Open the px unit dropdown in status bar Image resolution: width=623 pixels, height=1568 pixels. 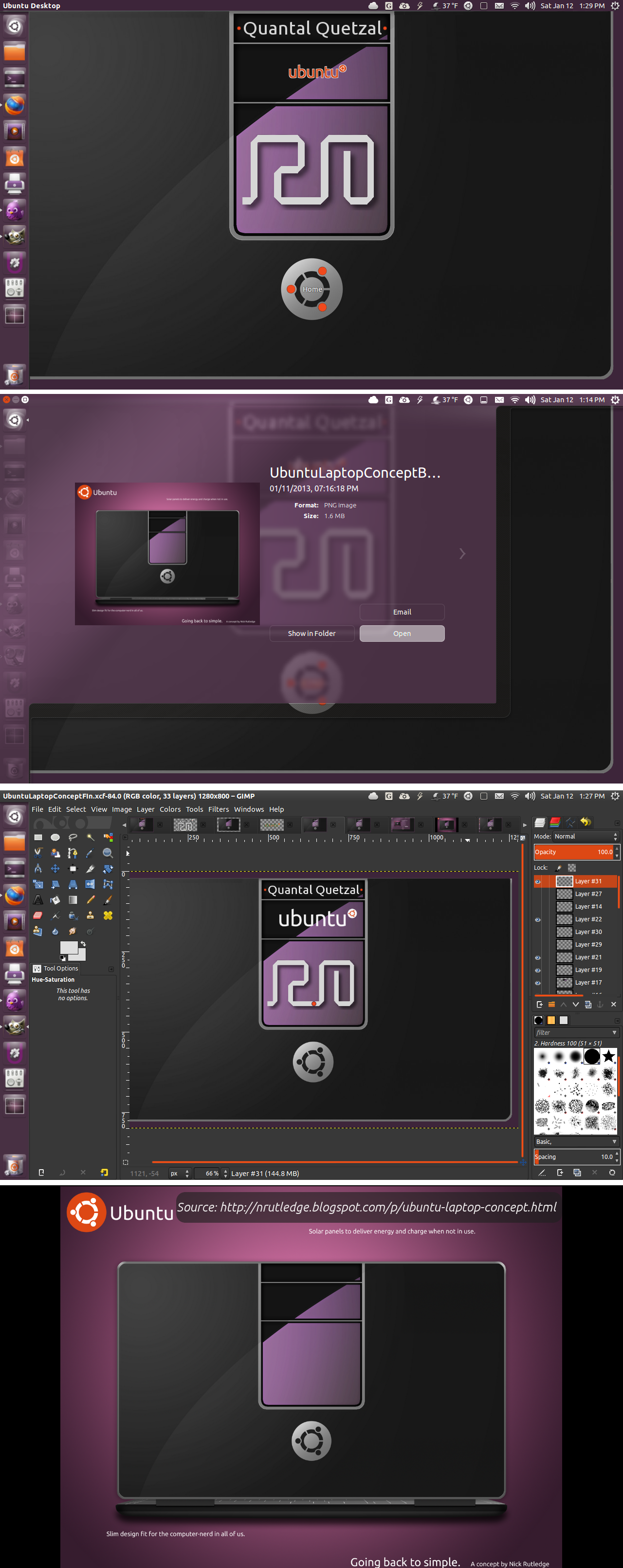pyautogui.click(x=179, y=1174)
